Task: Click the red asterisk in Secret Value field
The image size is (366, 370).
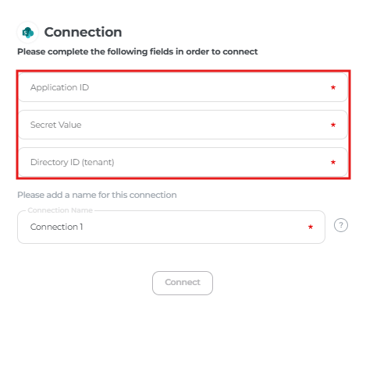Action: [333, 125]
